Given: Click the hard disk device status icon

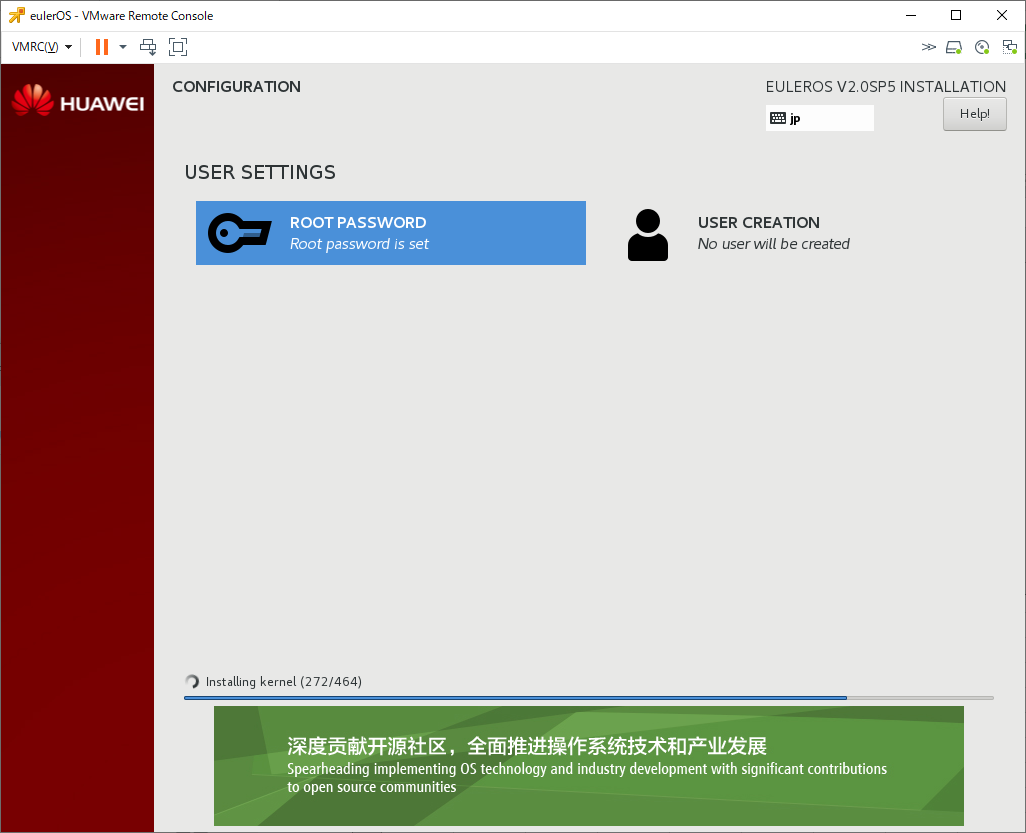Looking at the screenshot, I should point(953,46).
